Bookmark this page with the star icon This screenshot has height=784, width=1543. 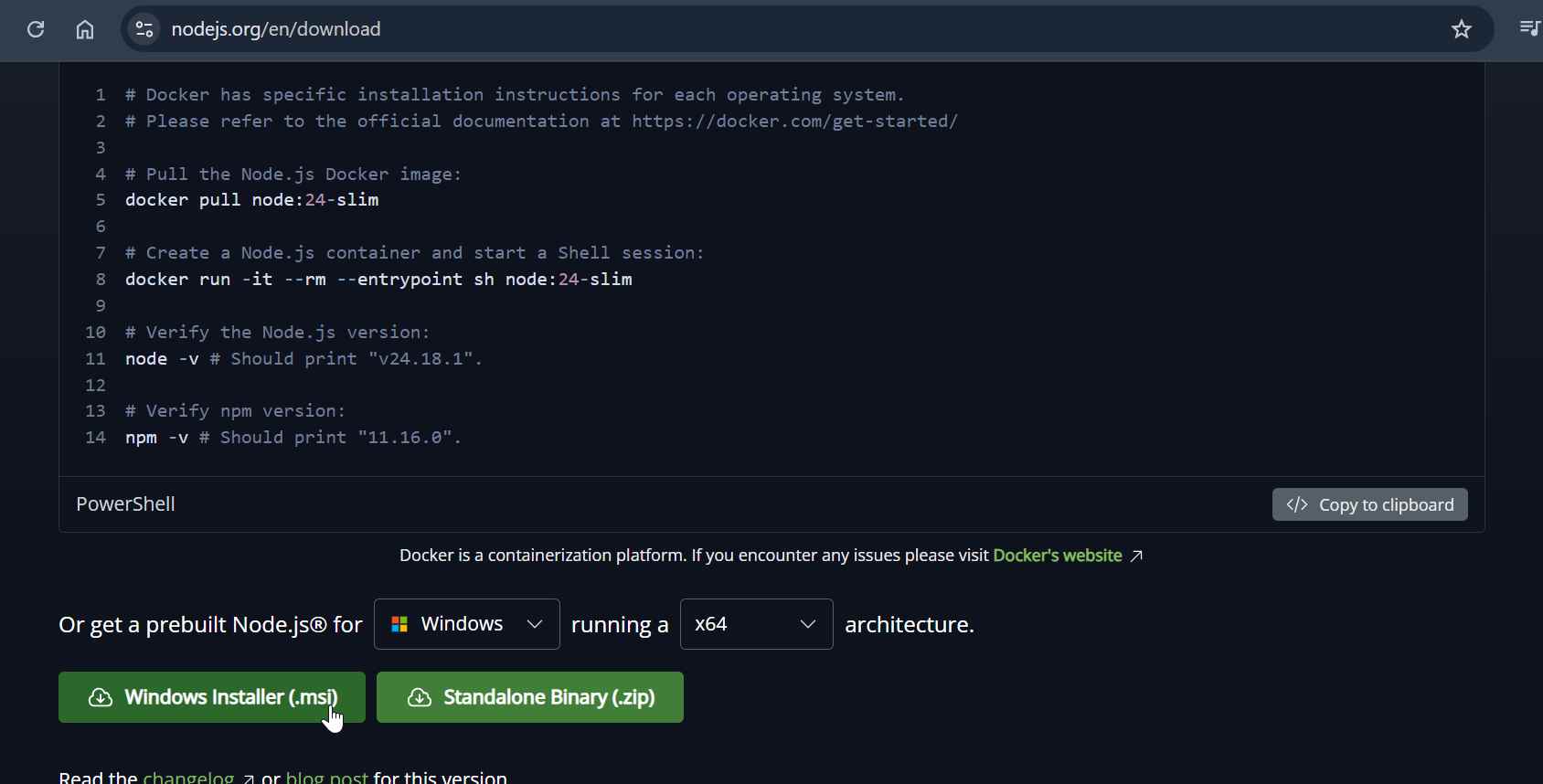(1462, 29)
